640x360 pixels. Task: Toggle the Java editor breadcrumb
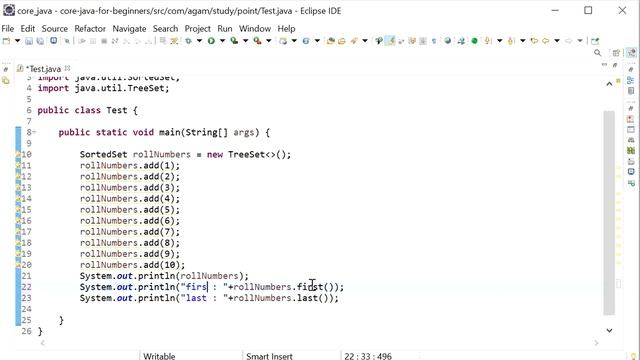[x=379, y=41]
